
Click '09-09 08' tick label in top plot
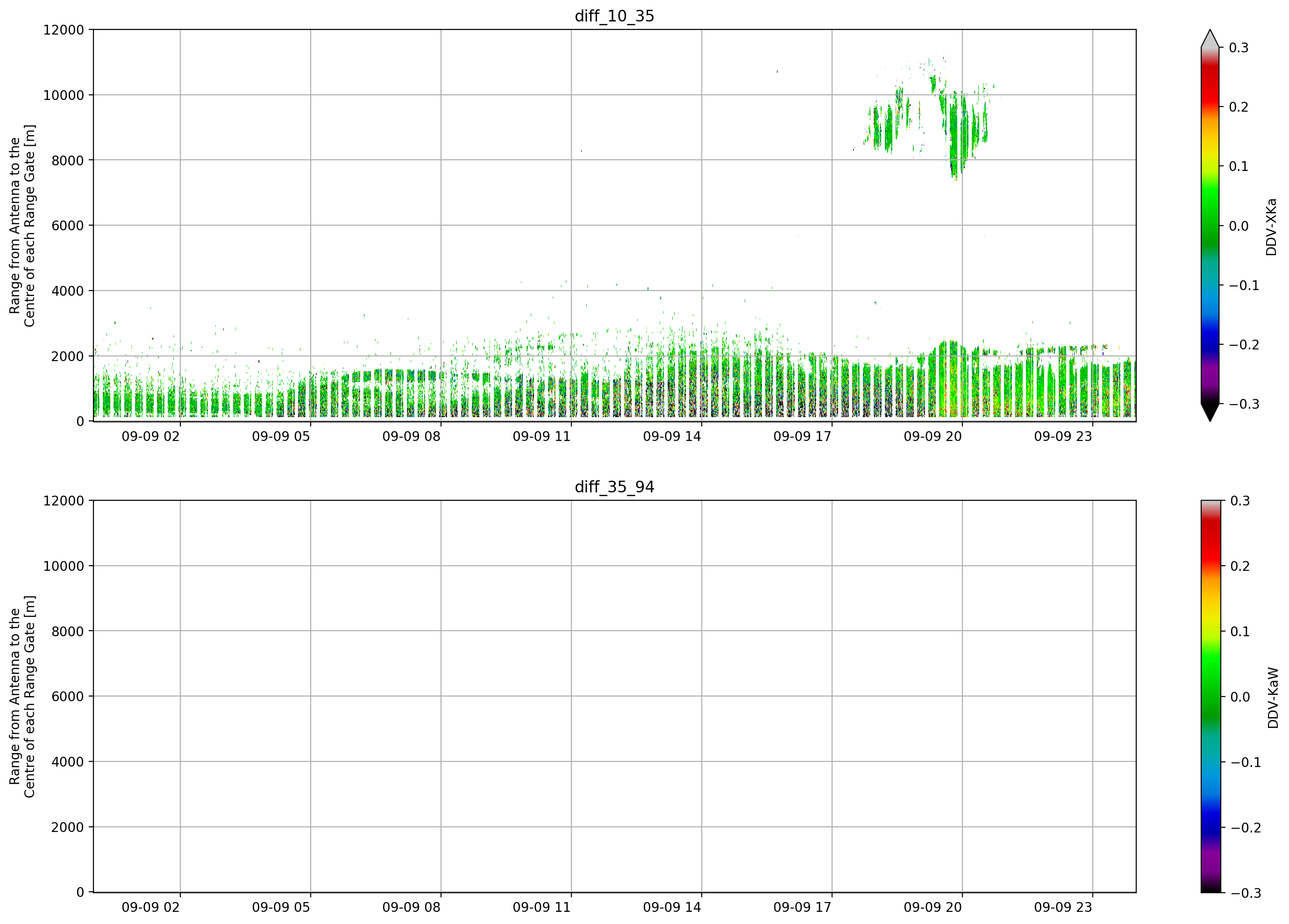coord(412,436)
